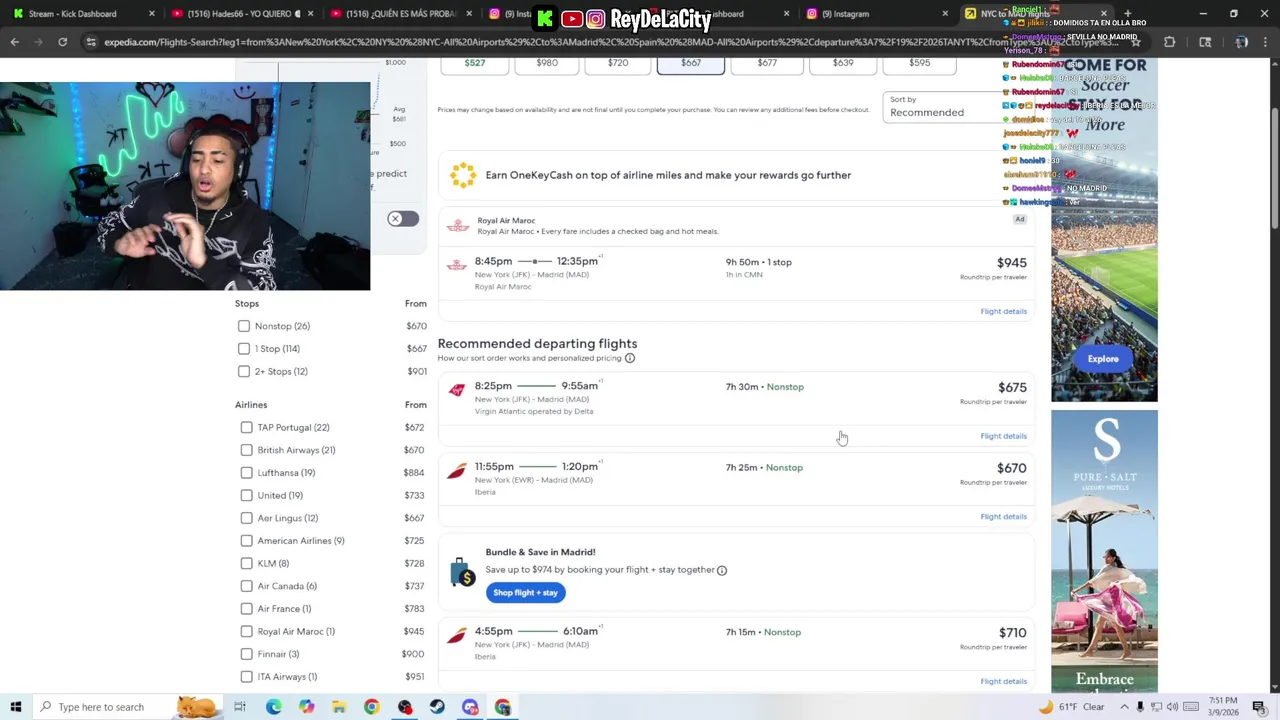Select the $639 date price tab

(x=843, y=64)
